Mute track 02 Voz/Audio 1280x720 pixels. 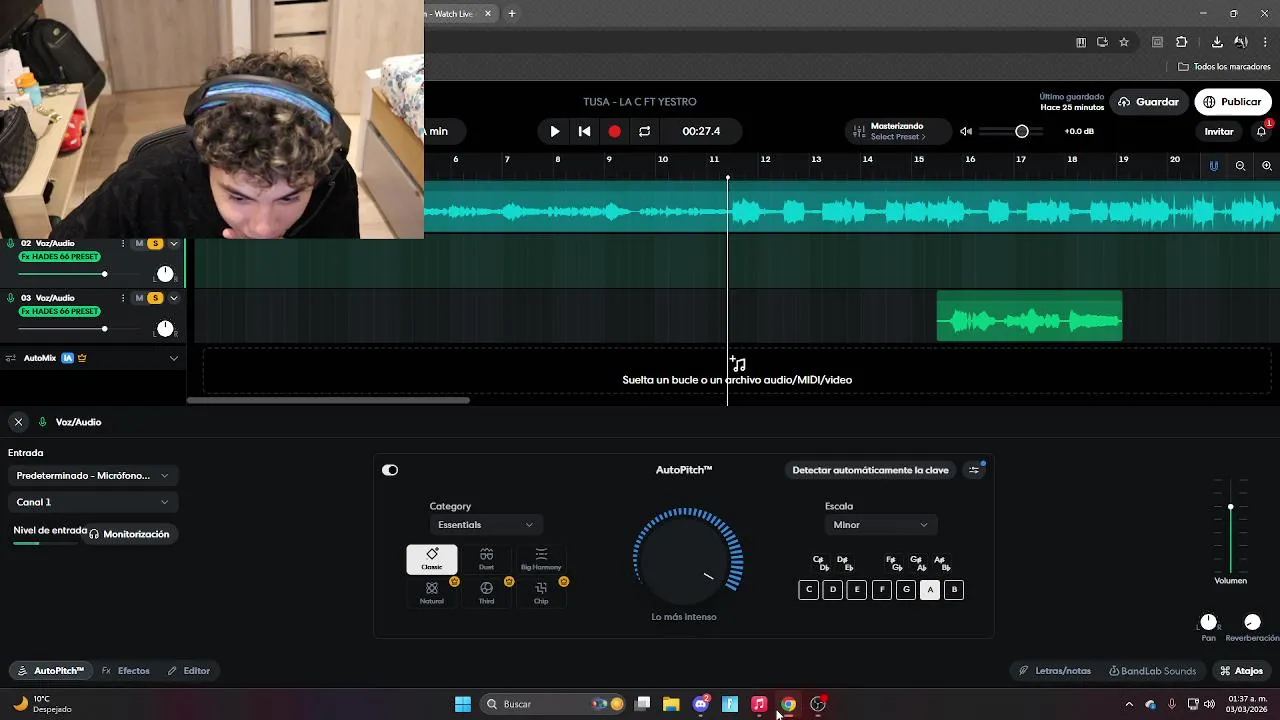(139, 243)
